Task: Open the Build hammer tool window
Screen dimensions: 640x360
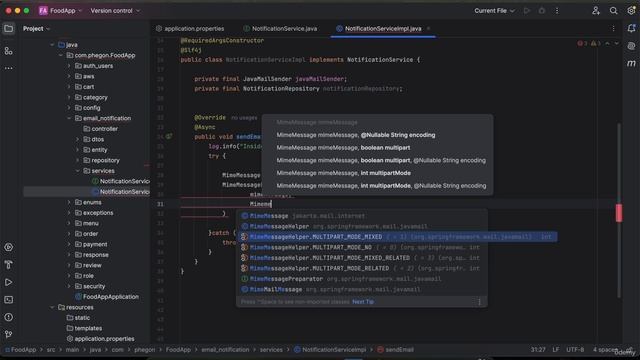Action: click(x=9, y=264)
